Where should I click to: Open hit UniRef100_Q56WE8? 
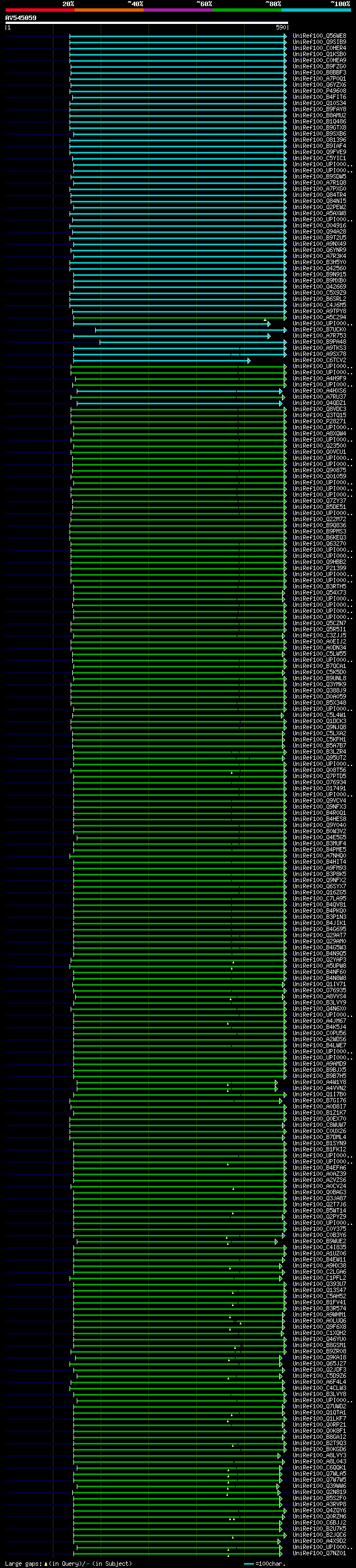point(319,36)
